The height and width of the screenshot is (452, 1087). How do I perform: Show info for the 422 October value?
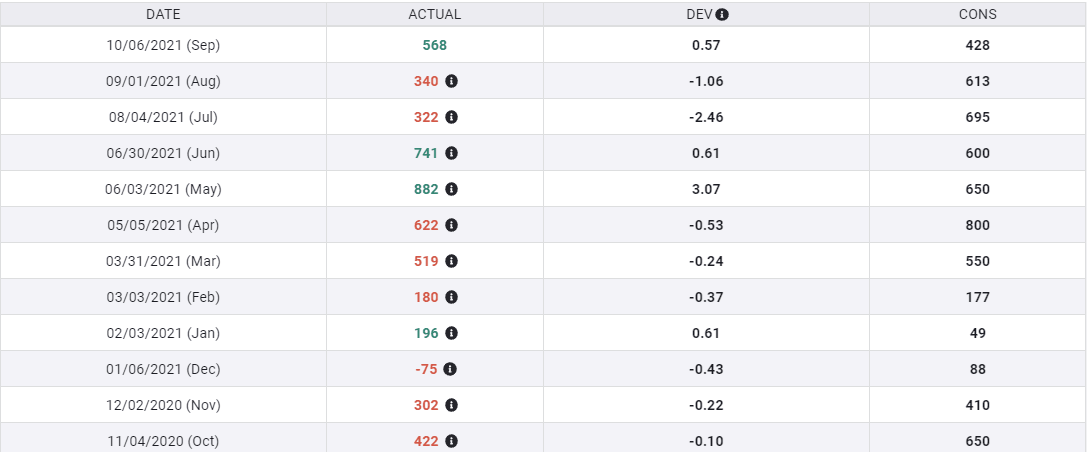[x=451, y=441]
